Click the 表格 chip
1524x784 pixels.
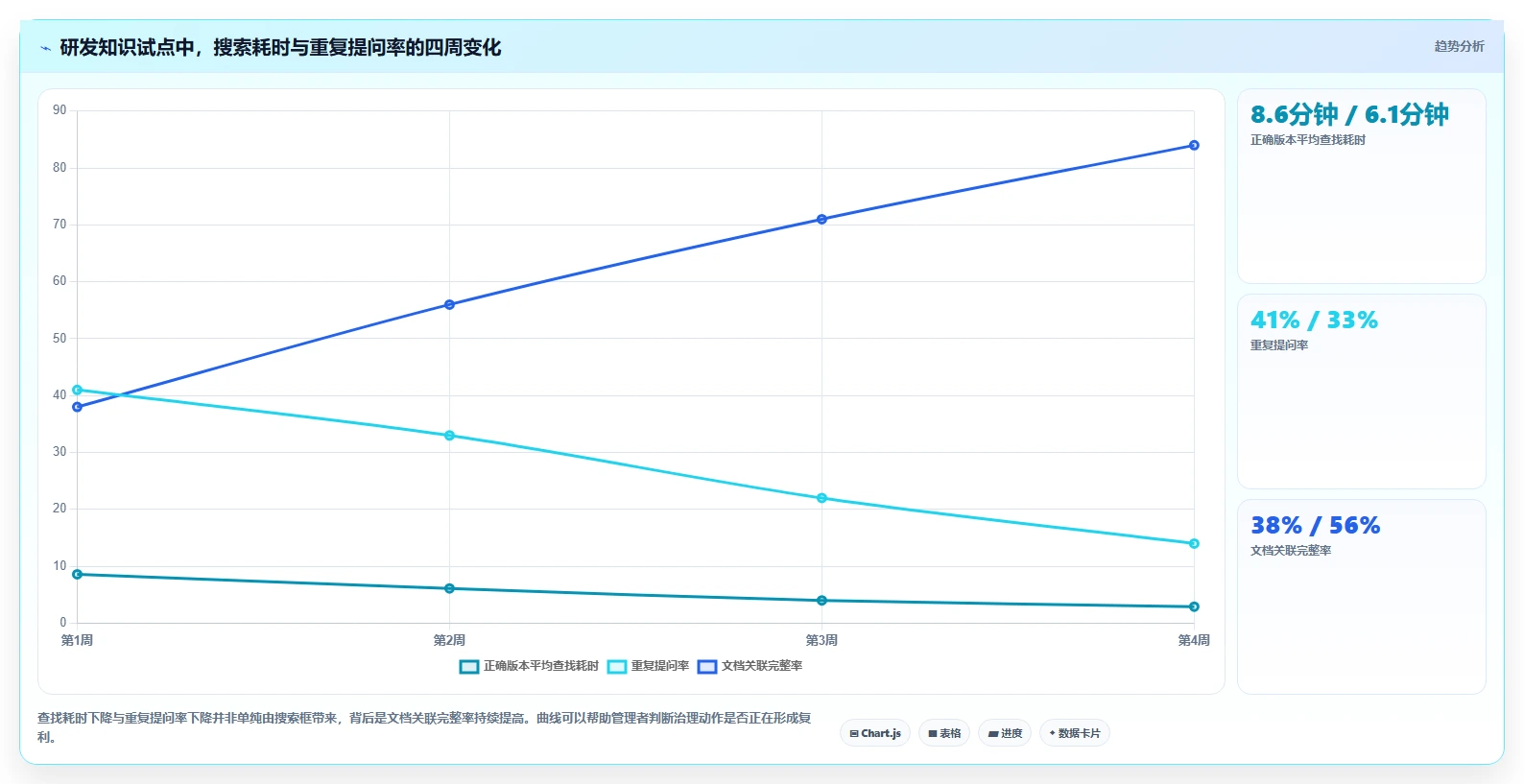click(944, 733)
